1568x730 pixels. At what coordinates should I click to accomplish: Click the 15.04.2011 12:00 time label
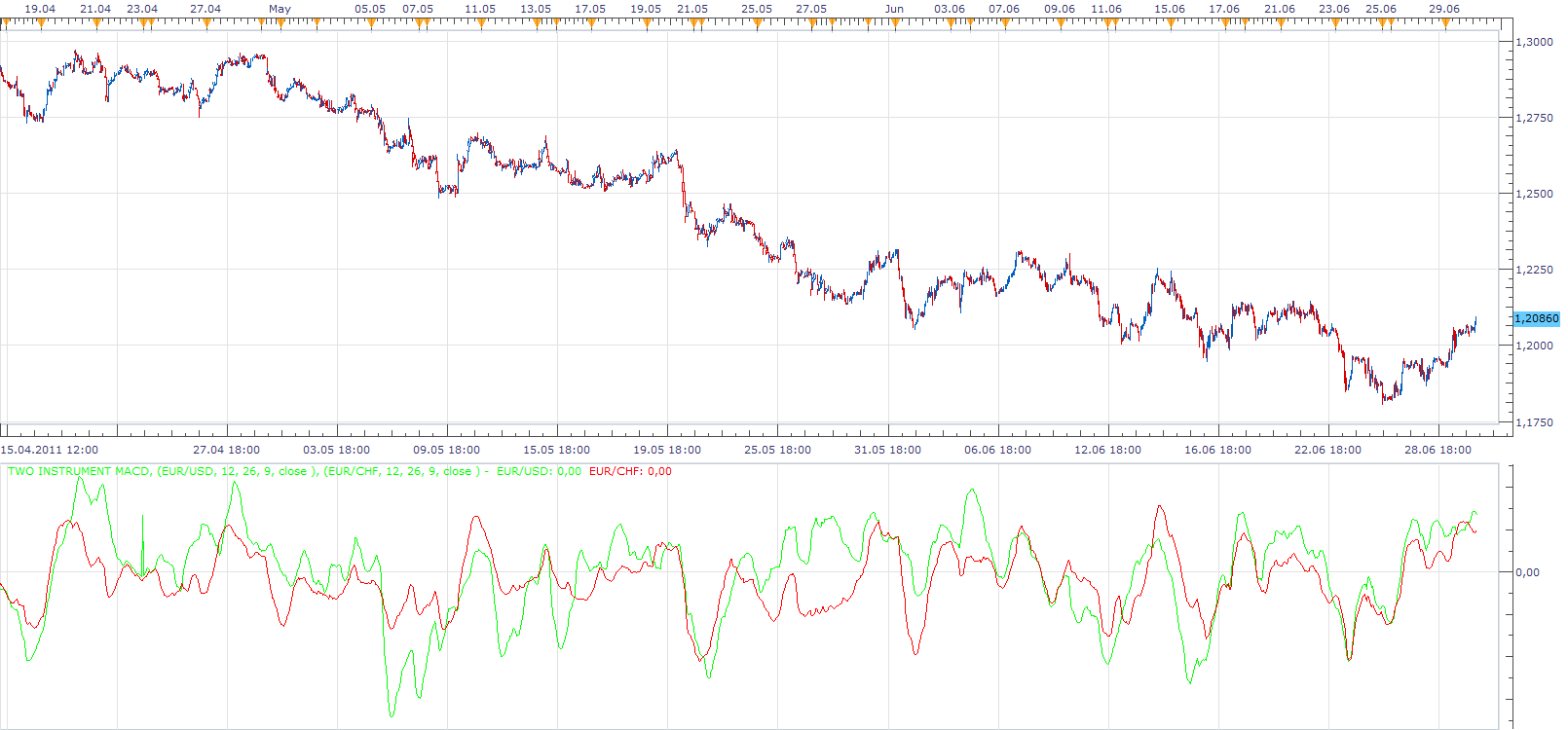(50, 450)
